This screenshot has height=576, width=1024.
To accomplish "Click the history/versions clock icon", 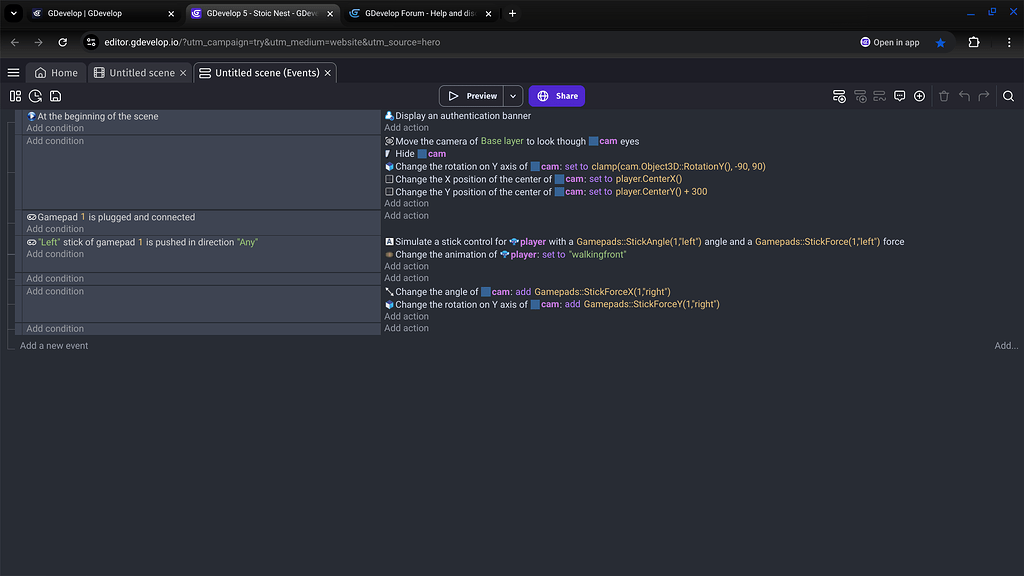I will (35, 96).
